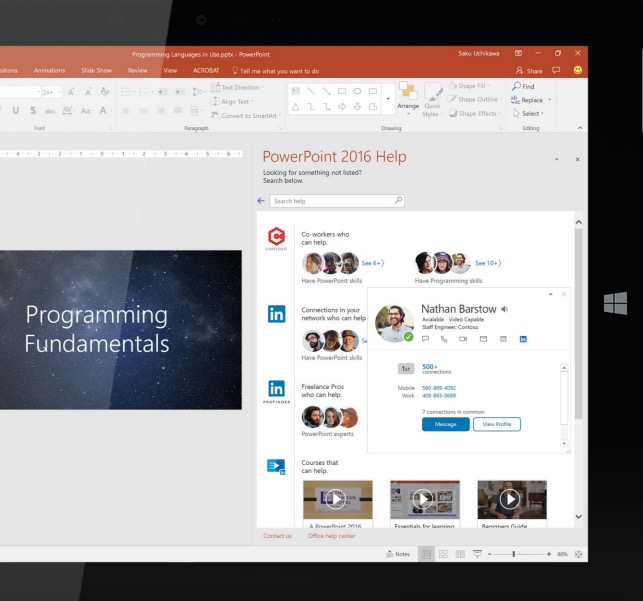Image resolution: width=643 pixels, height=601 pixels.
Task: Toggle Underline formatting
Action: pyautogui.click(x=16, y=110)
